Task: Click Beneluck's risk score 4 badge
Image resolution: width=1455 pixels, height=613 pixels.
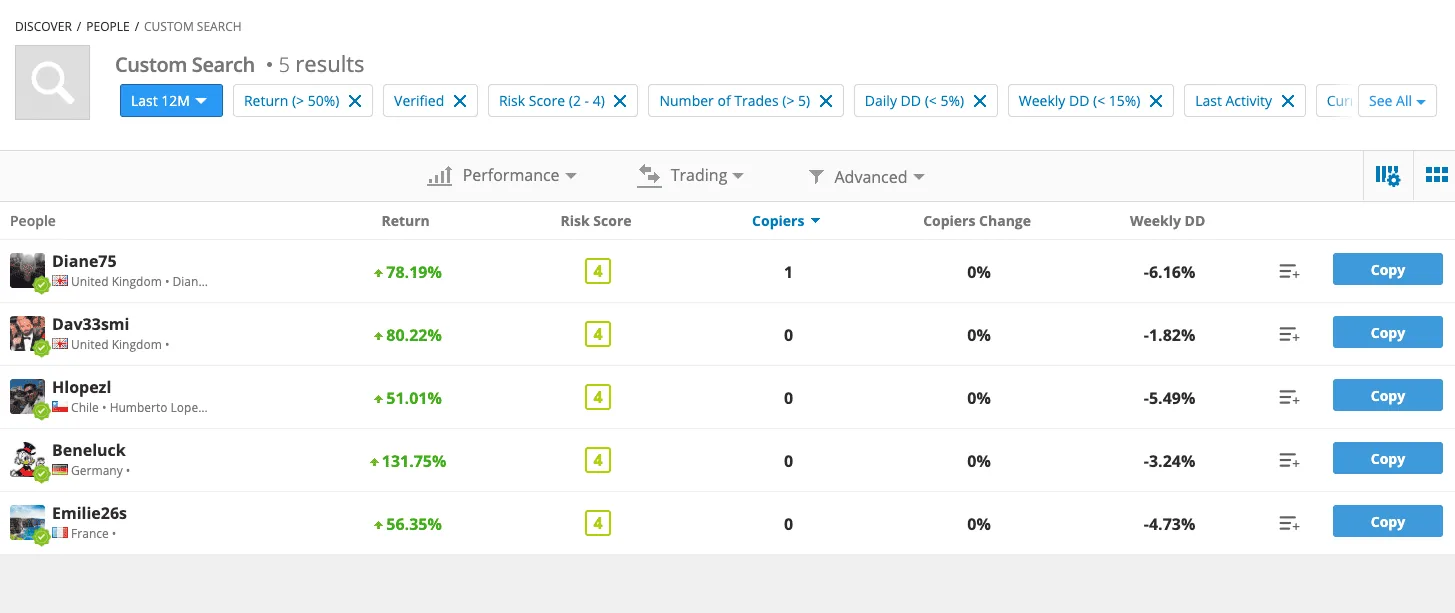Action: coord(598,460)
